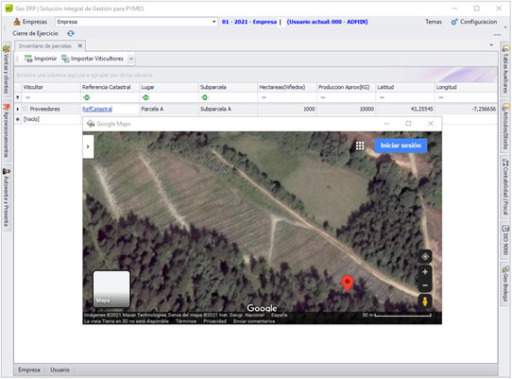Click the Street View pegman icon
This screenshot has height=379, width=512.
(425, 301)
